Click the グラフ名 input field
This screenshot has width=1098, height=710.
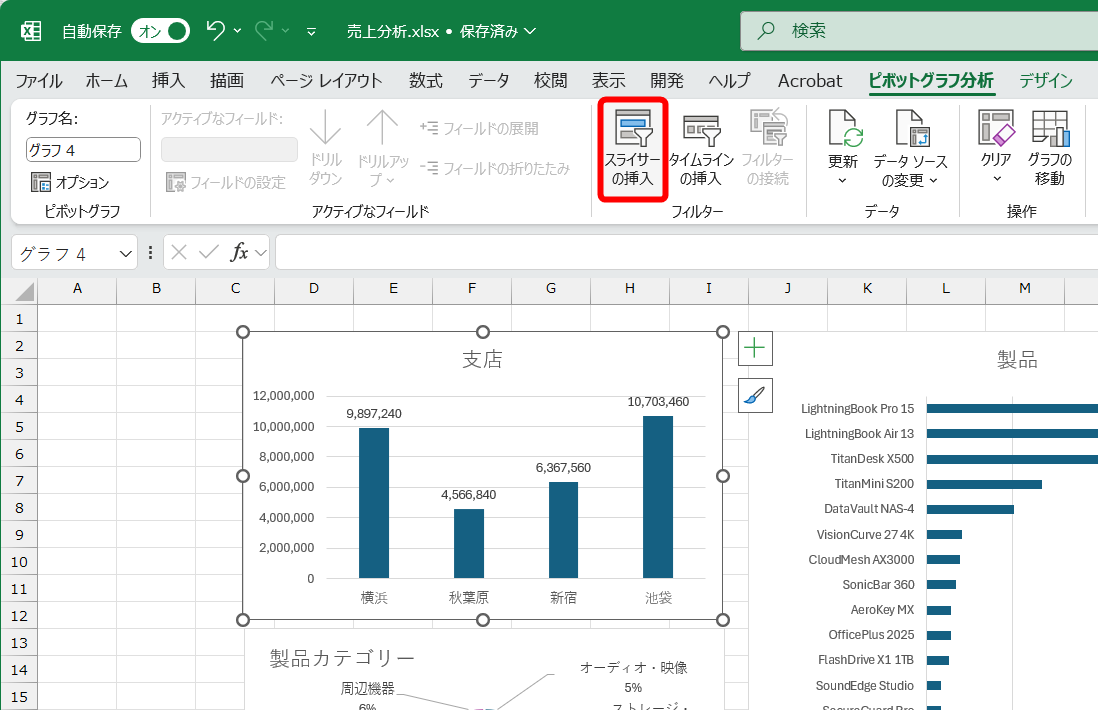83,150
